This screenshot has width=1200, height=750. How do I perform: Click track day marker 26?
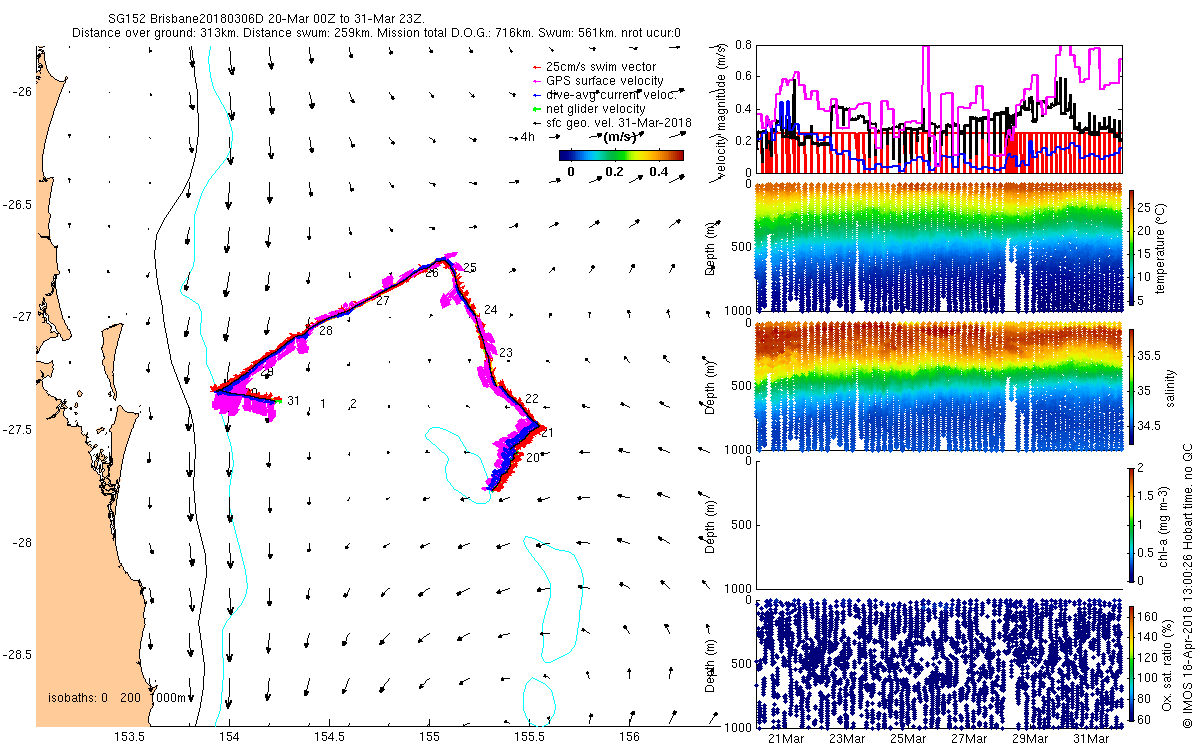click(432, 273)
